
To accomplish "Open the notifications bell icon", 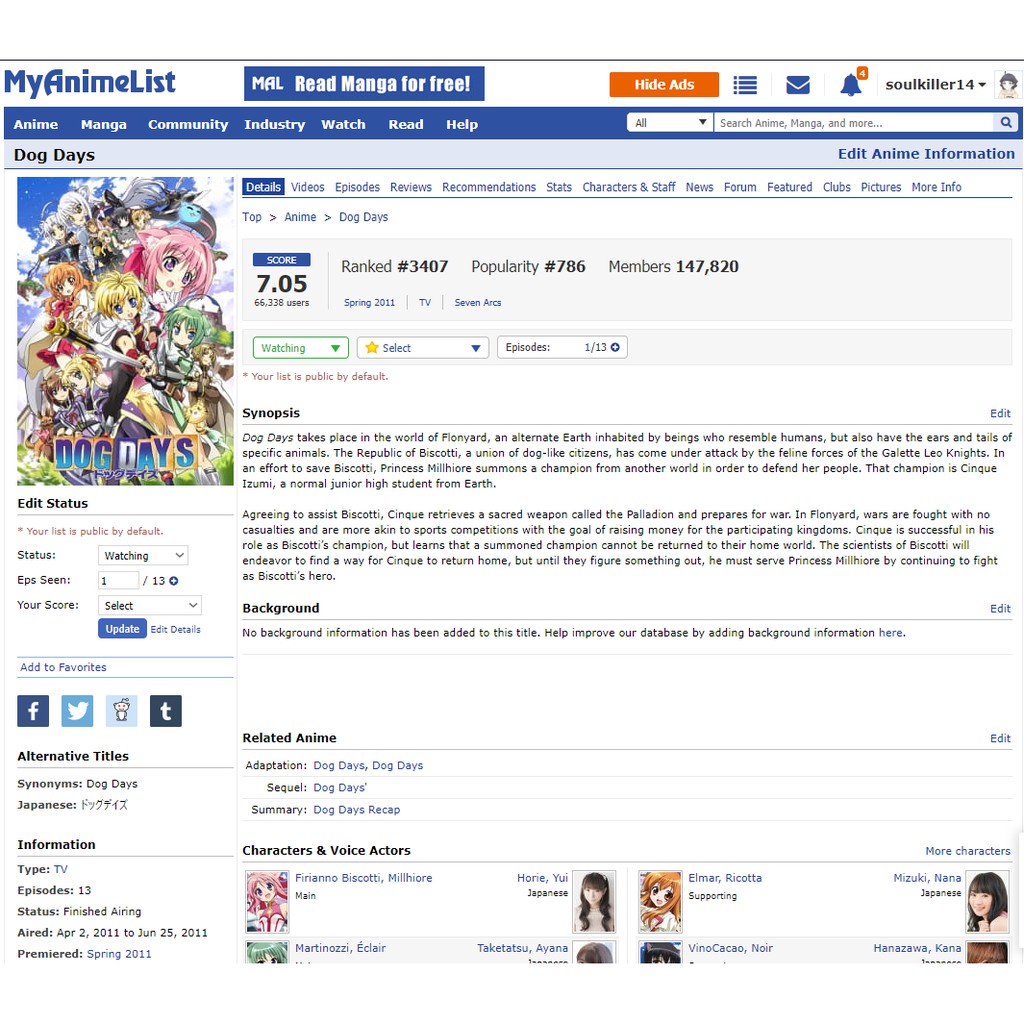I will pyautogui.click(x=850, y=85).
